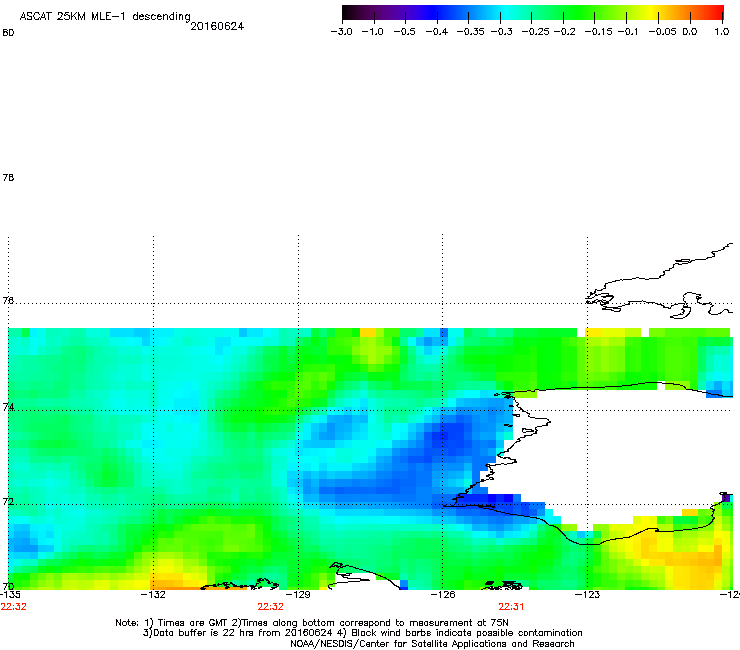This screenshot has width=740, height=650.
Task: Click the -0.2 color scale label
Action: (564, 32)
